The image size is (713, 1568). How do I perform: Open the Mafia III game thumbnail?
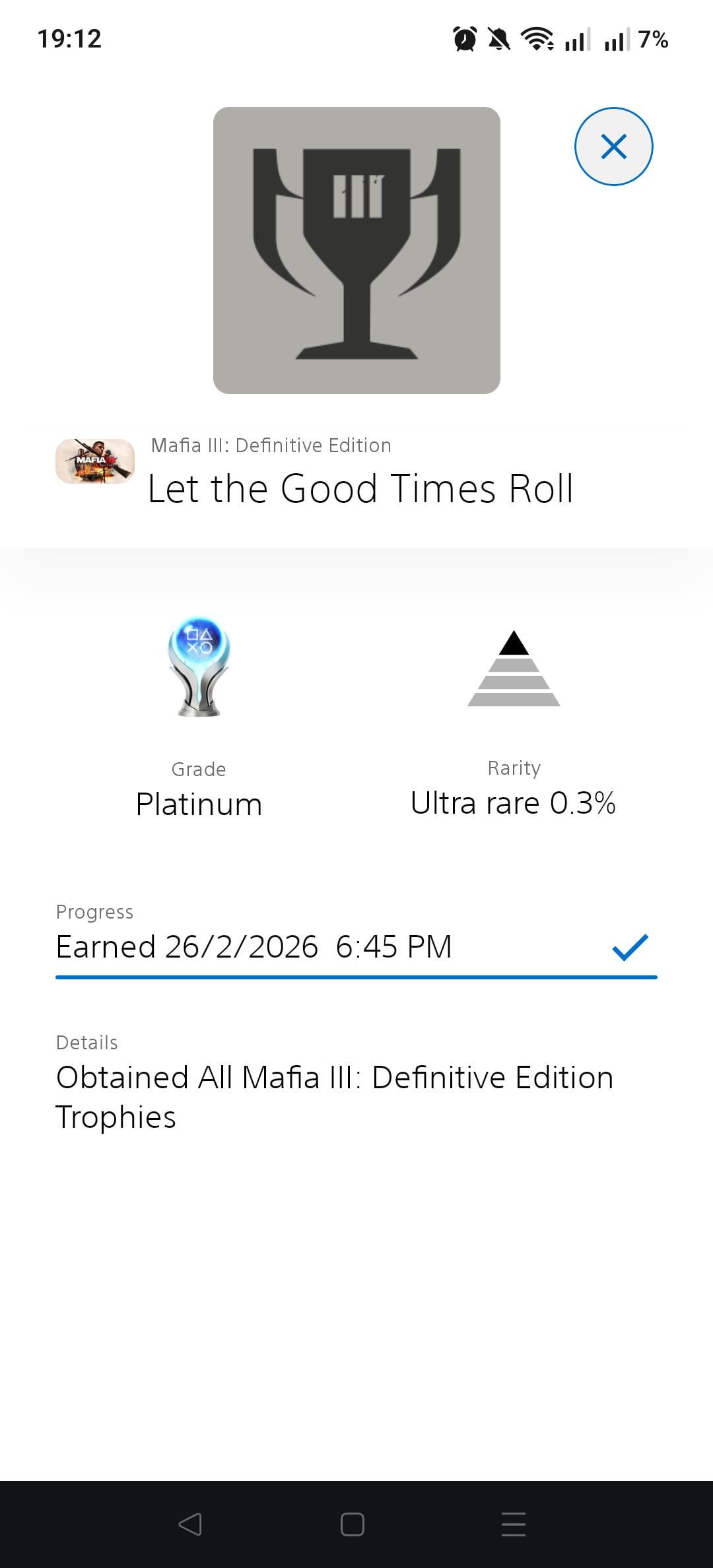coord(95,461)
